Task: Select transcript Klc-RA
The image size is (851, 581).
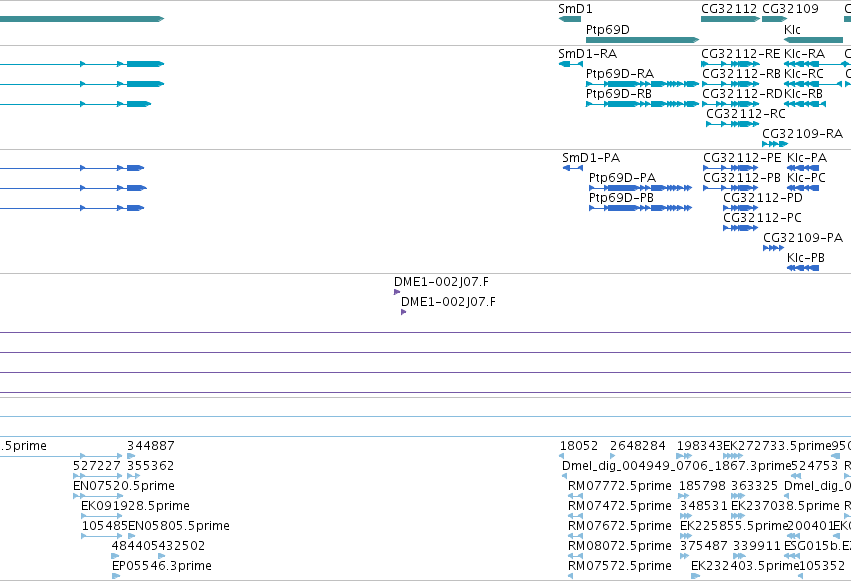Action: (814, 64)
